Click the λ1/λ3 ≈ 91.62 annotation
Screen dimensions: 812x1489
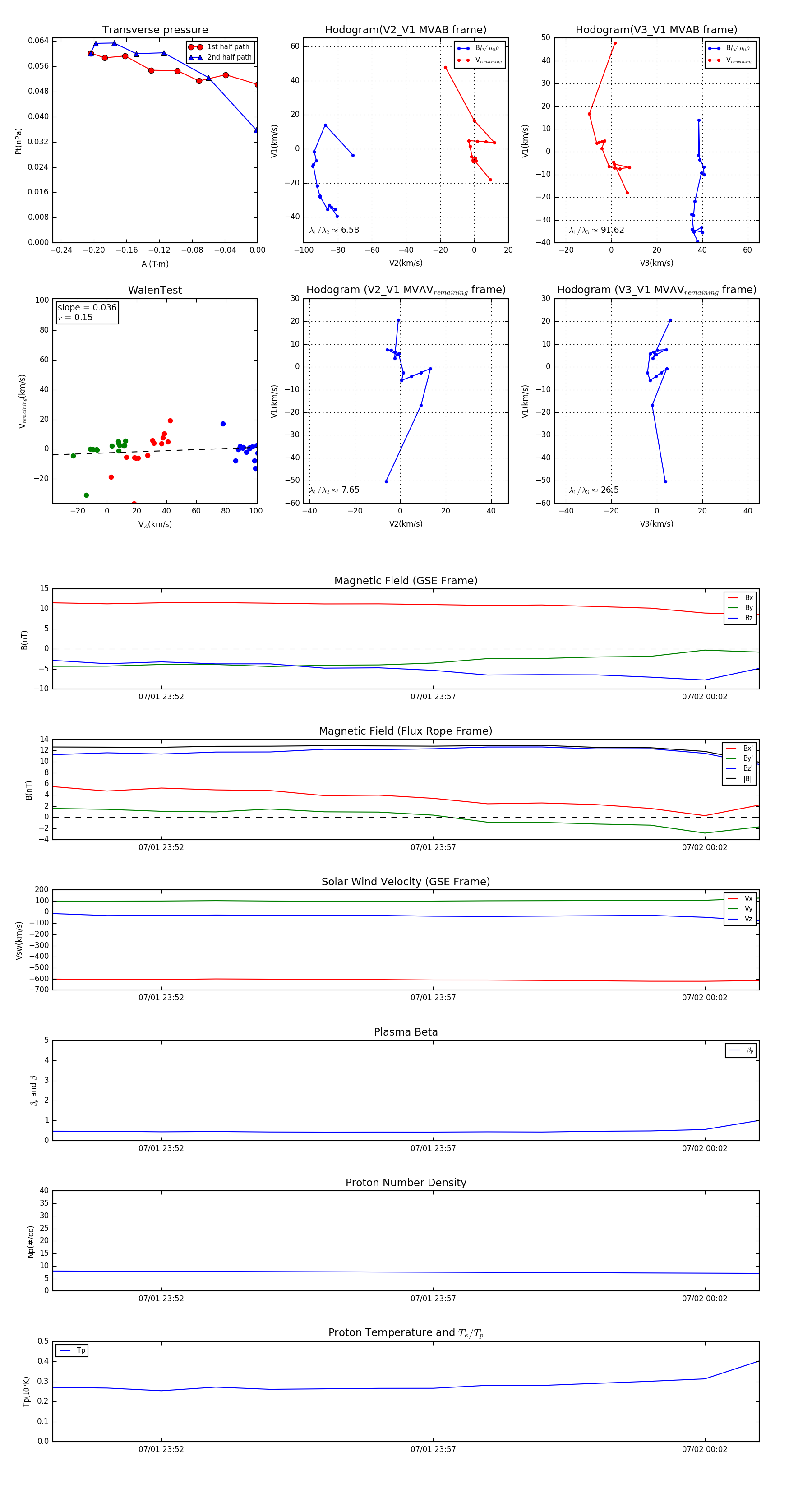point(596,230)
